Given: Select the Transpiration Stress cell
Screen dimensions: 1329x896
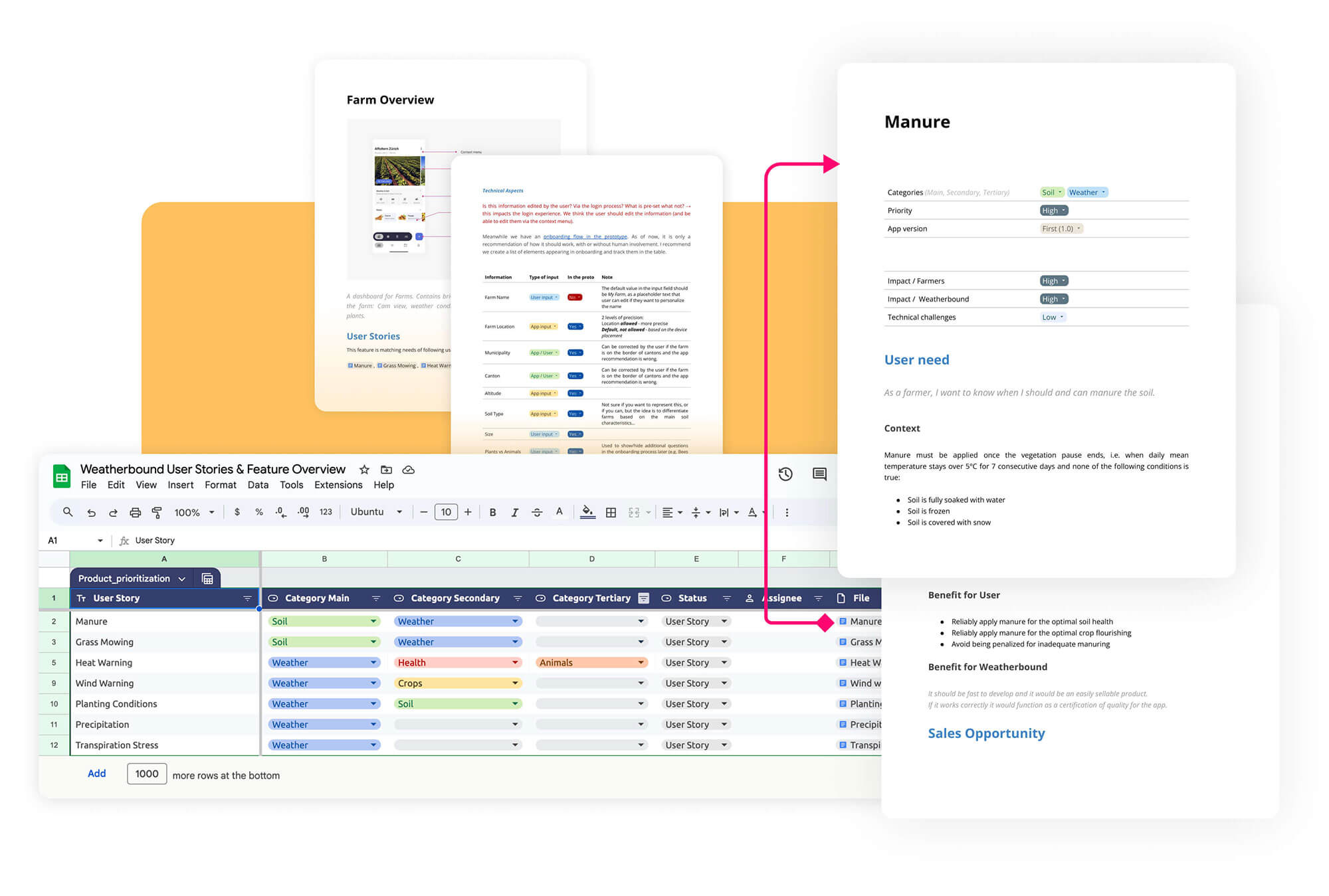Looking at the screenshot, I should click(165, 745).
